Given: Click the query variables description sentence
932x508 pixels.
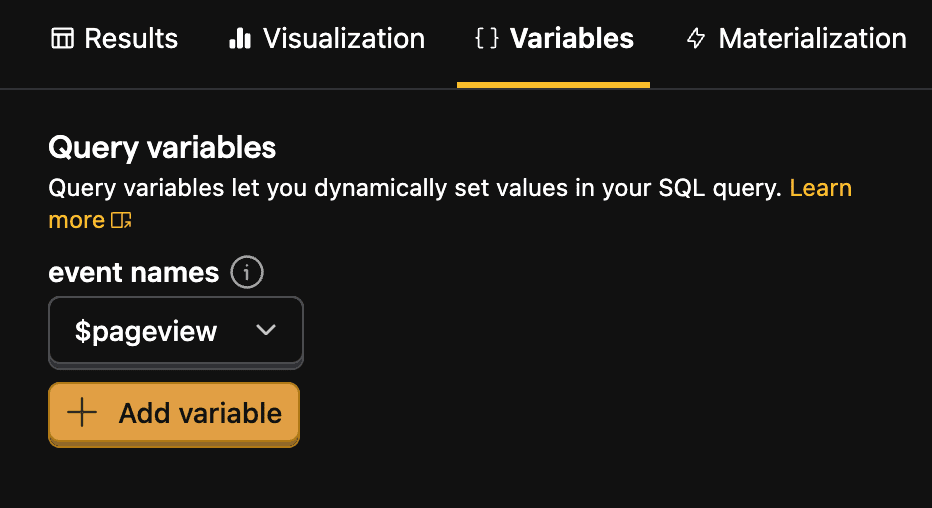Looking at the screenshot, I should coord(414,188).
